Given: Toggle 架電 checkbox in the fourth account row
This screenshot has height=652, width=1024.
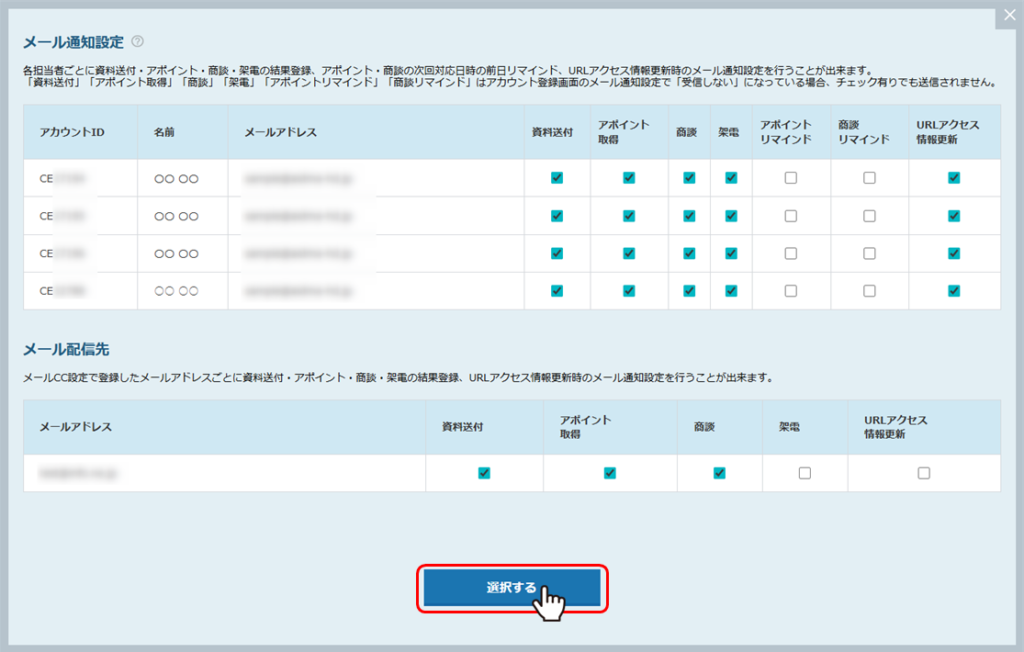Looking at the screenshot, I should click(x=731, y=291).
